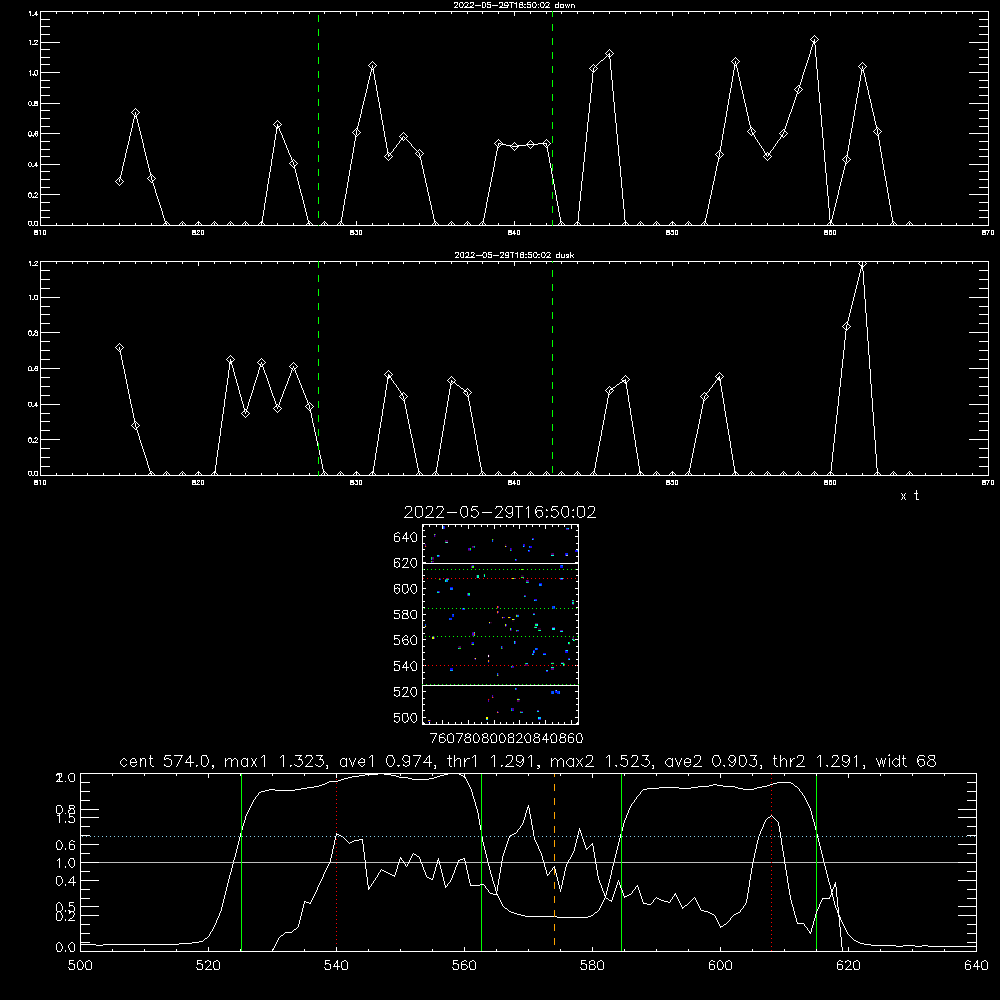Click the tallest peak diamond in dusk plot
The image size is (1000, 1000).
pyautogui.click(x=862, y=265)
